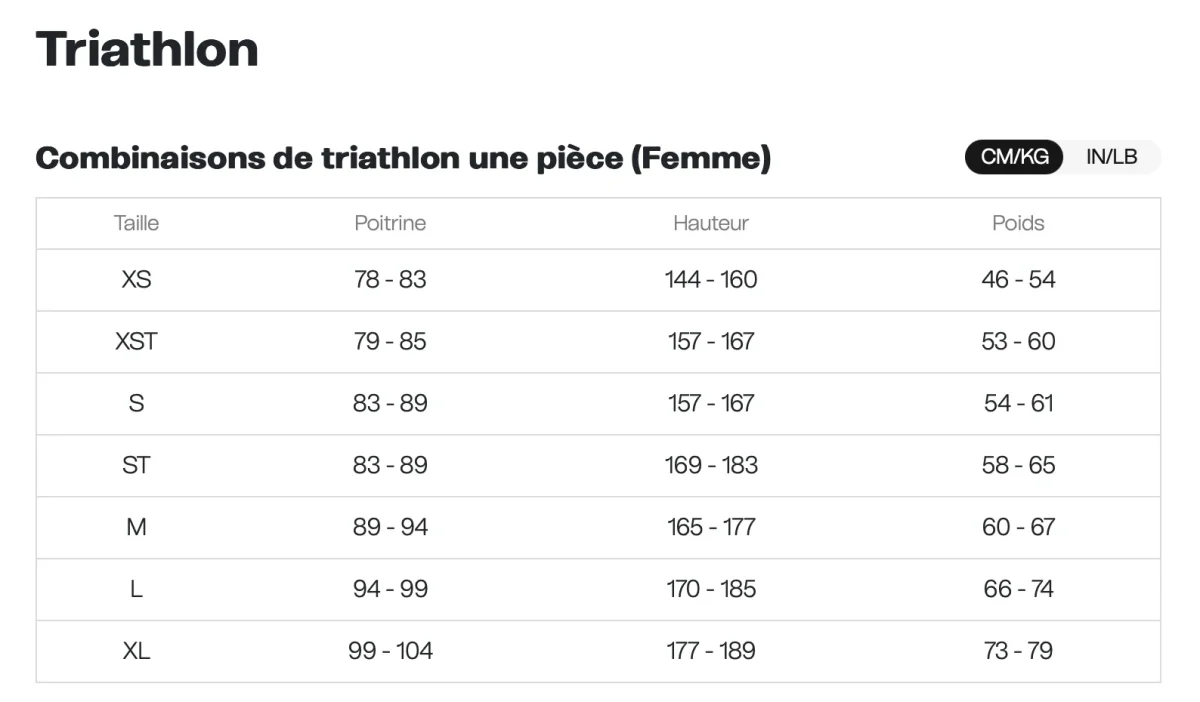
Task: Select the XL size row label
Action: pos(136,651)
